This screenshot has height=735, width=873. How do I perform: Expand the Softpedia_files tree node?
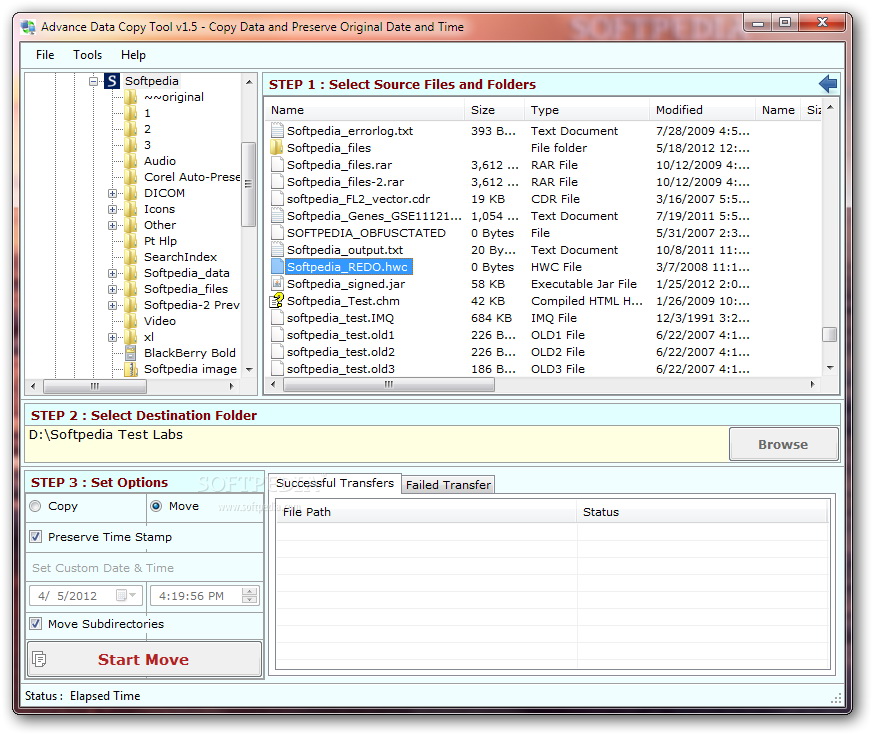[112, 290]
